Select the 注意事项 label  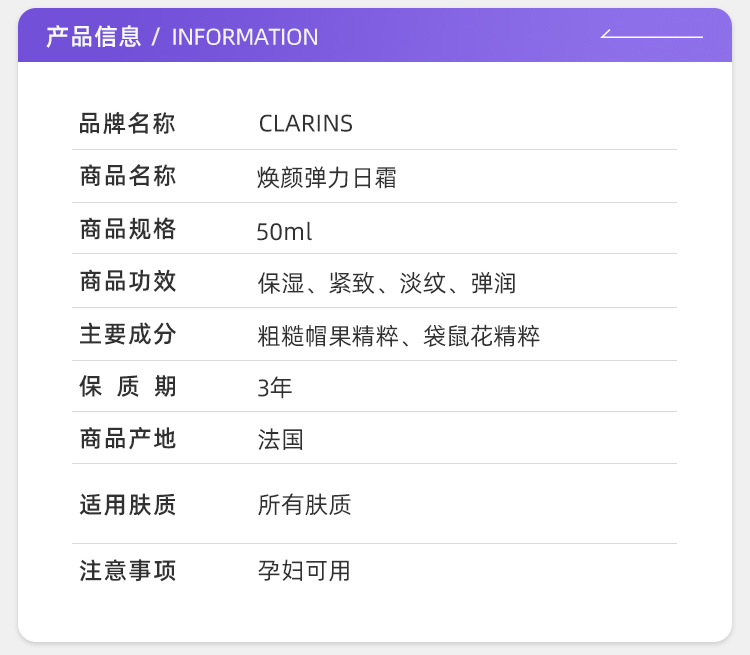(128, 571)
